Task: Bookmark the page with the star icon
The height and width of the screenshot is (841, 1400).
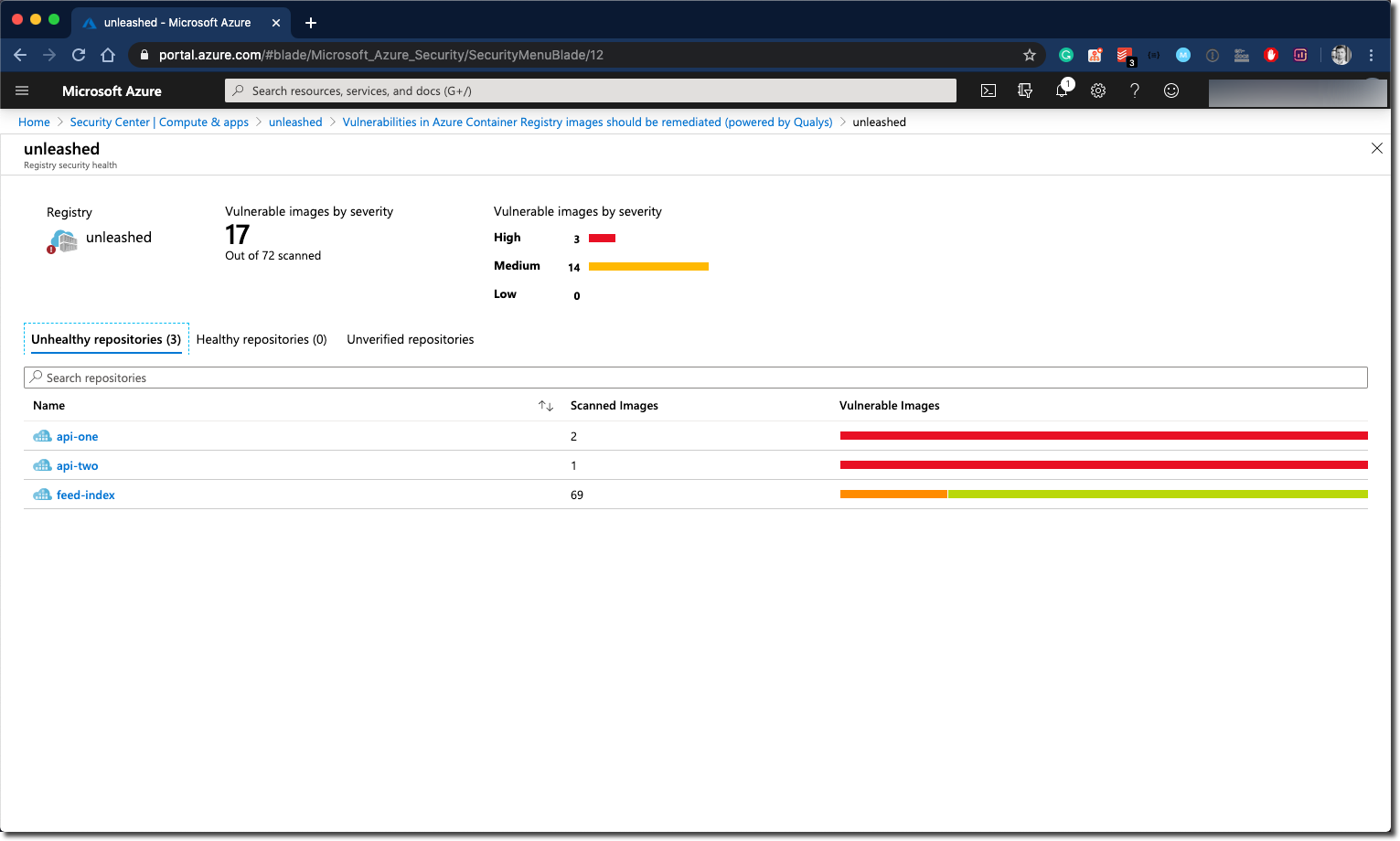Action: (x=1030, y=55)
